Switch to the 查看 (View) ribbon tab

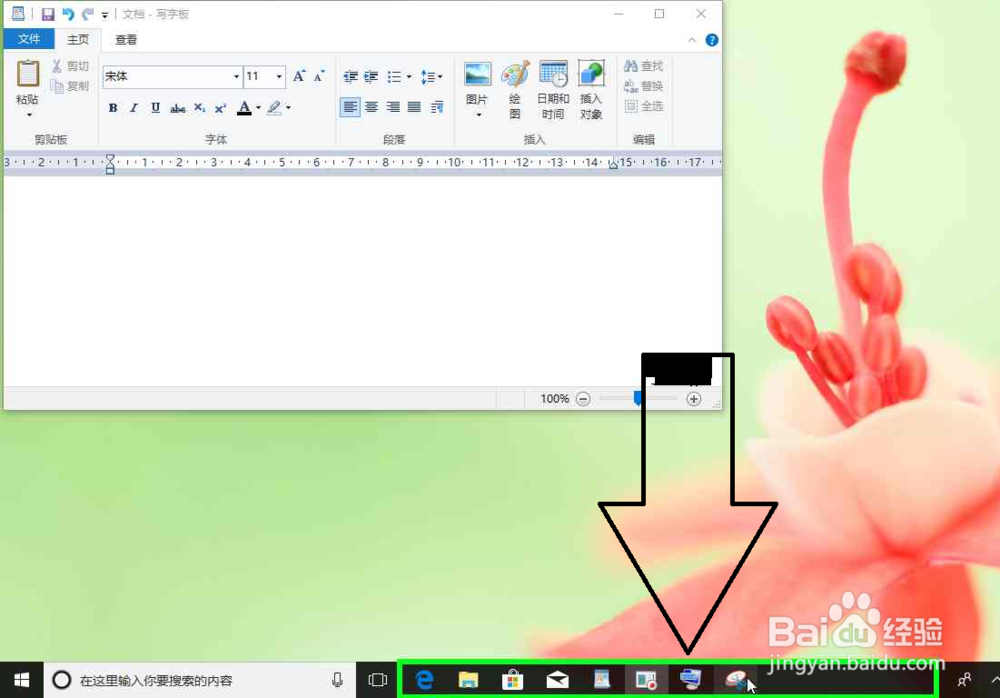[125, 39]
